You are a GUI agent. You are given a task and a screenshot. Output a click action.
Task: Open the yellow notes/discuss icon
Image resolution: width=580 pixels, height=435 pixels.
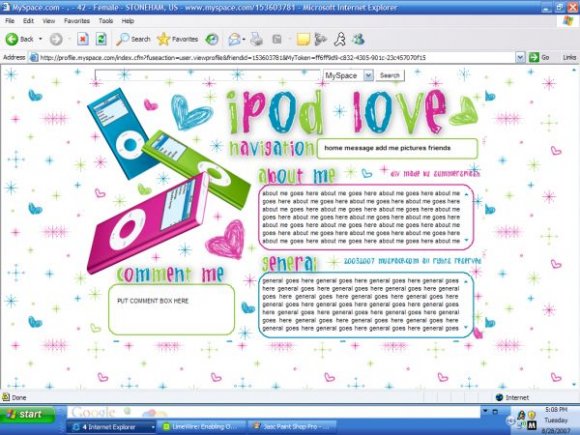303,39
